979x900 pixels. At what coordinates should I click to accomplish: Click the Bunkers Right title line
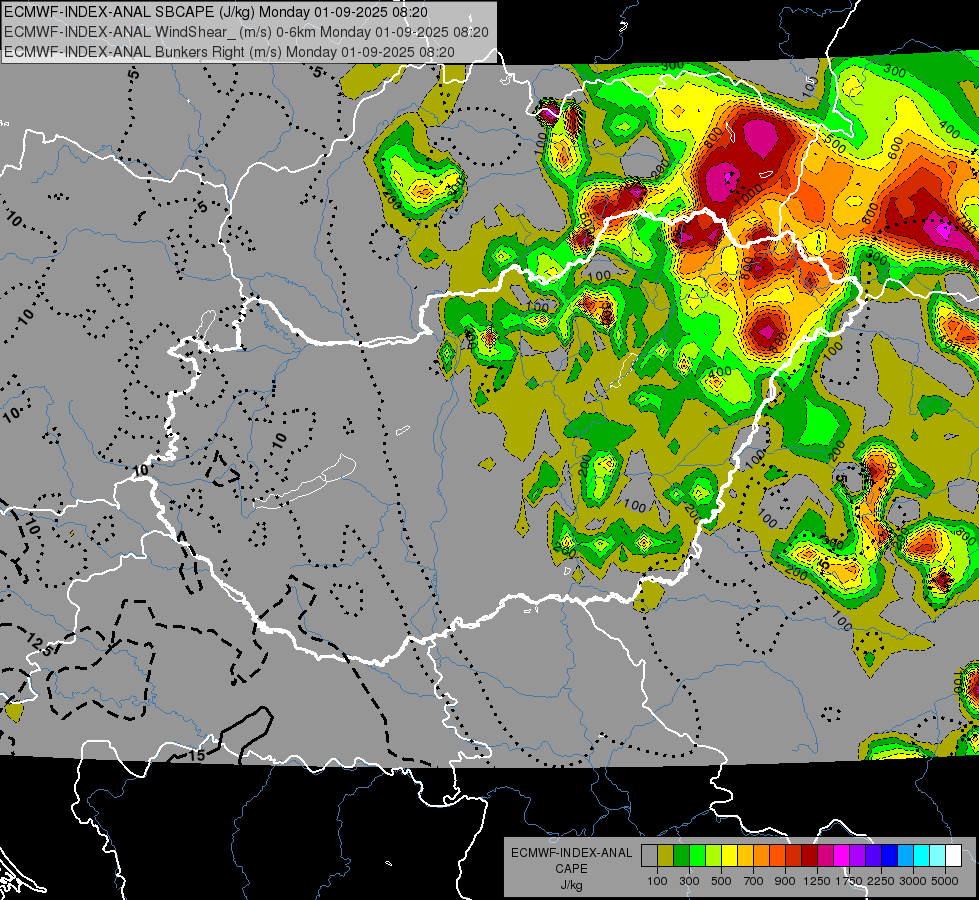(229, 52)
